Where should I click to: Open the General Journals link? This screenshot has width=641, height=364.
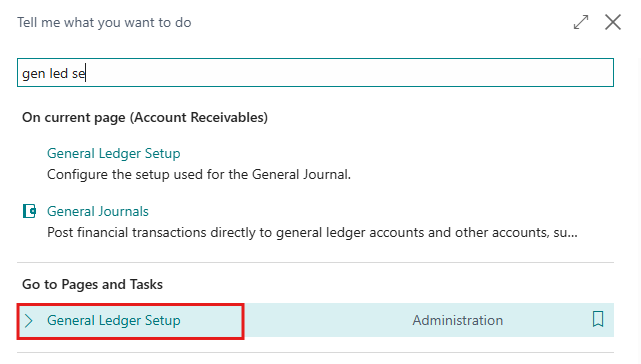point(98,211)
